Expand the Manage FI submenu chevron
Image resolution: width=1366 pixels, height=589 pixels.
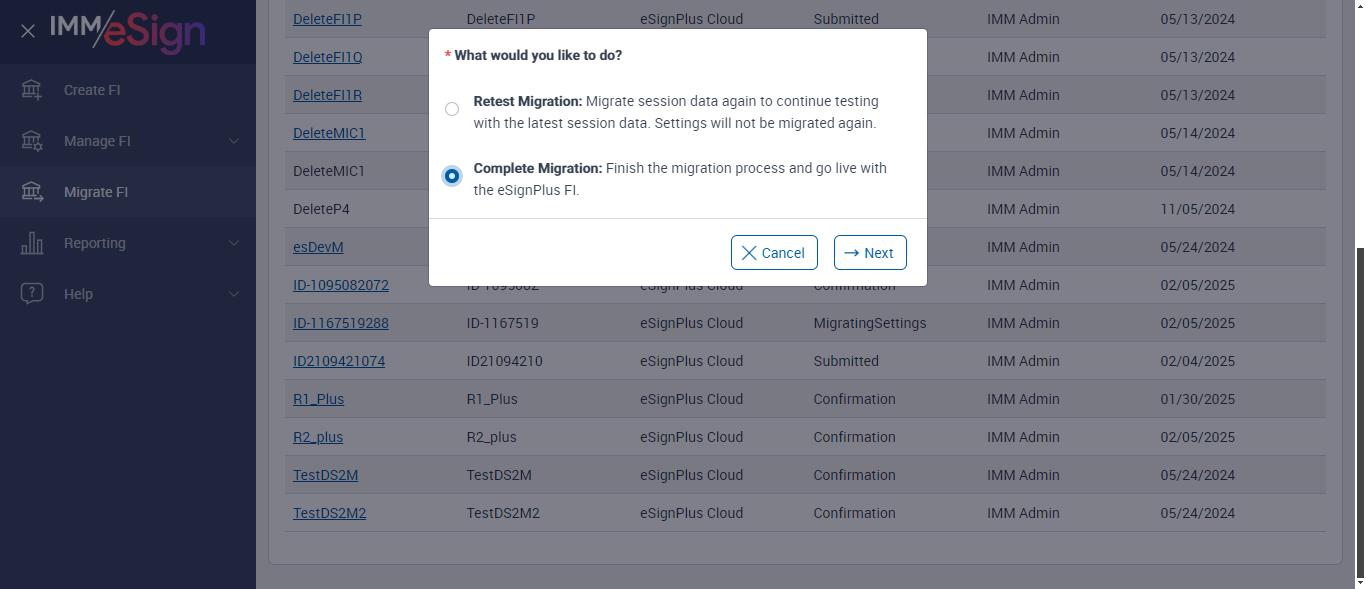(234, 141)
